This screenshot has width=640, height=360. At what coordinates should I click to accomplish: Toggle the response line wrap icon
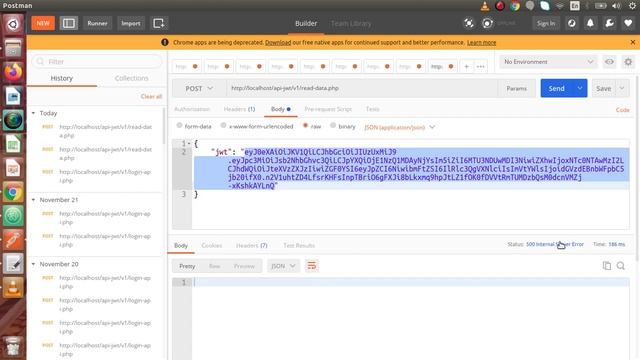[311, 266]
